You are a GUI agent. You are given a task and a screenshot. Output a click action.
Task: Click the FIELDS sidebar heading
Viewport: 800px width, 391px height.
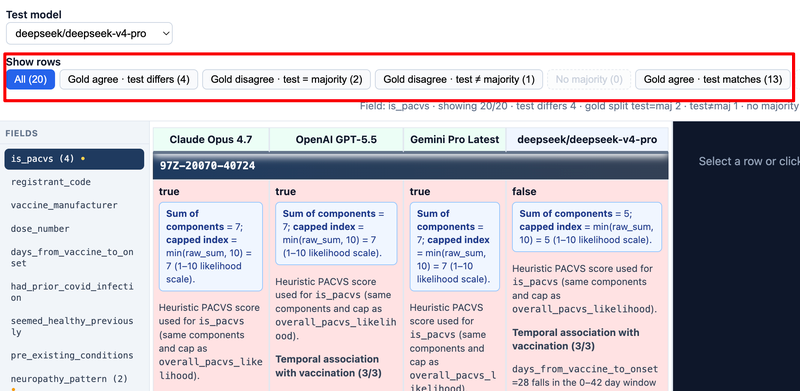[x=22, y=134]
